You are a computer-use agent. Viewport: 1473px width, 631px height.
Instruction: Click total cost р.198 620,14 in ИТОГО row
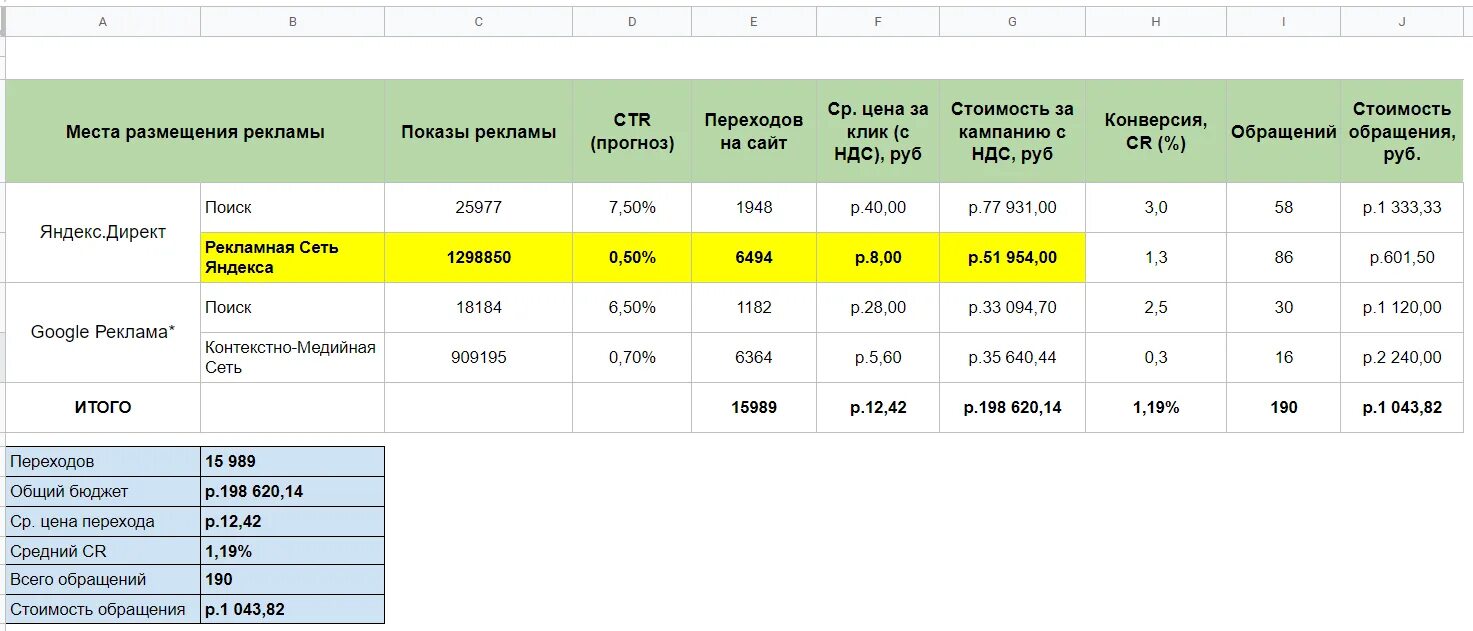coord(1012,407)
